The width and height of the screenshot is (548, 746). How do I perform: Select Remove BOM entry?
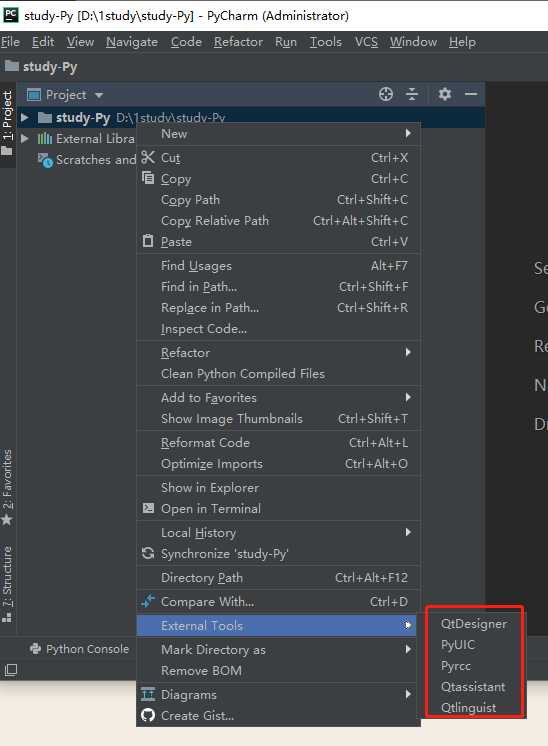click(x=278, y=670)
